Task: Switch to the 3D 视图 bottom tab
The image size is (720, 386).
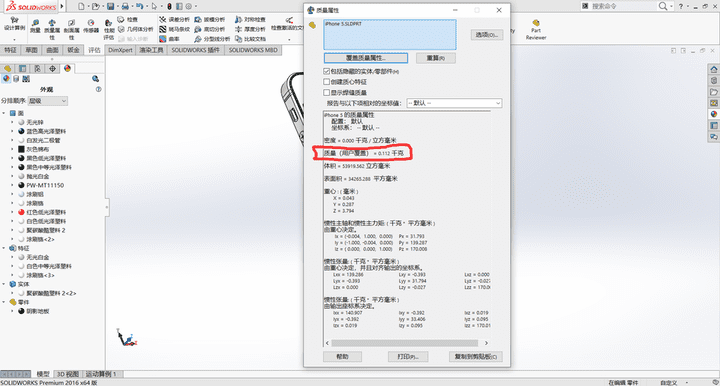Action: click(x=68, y=374)
